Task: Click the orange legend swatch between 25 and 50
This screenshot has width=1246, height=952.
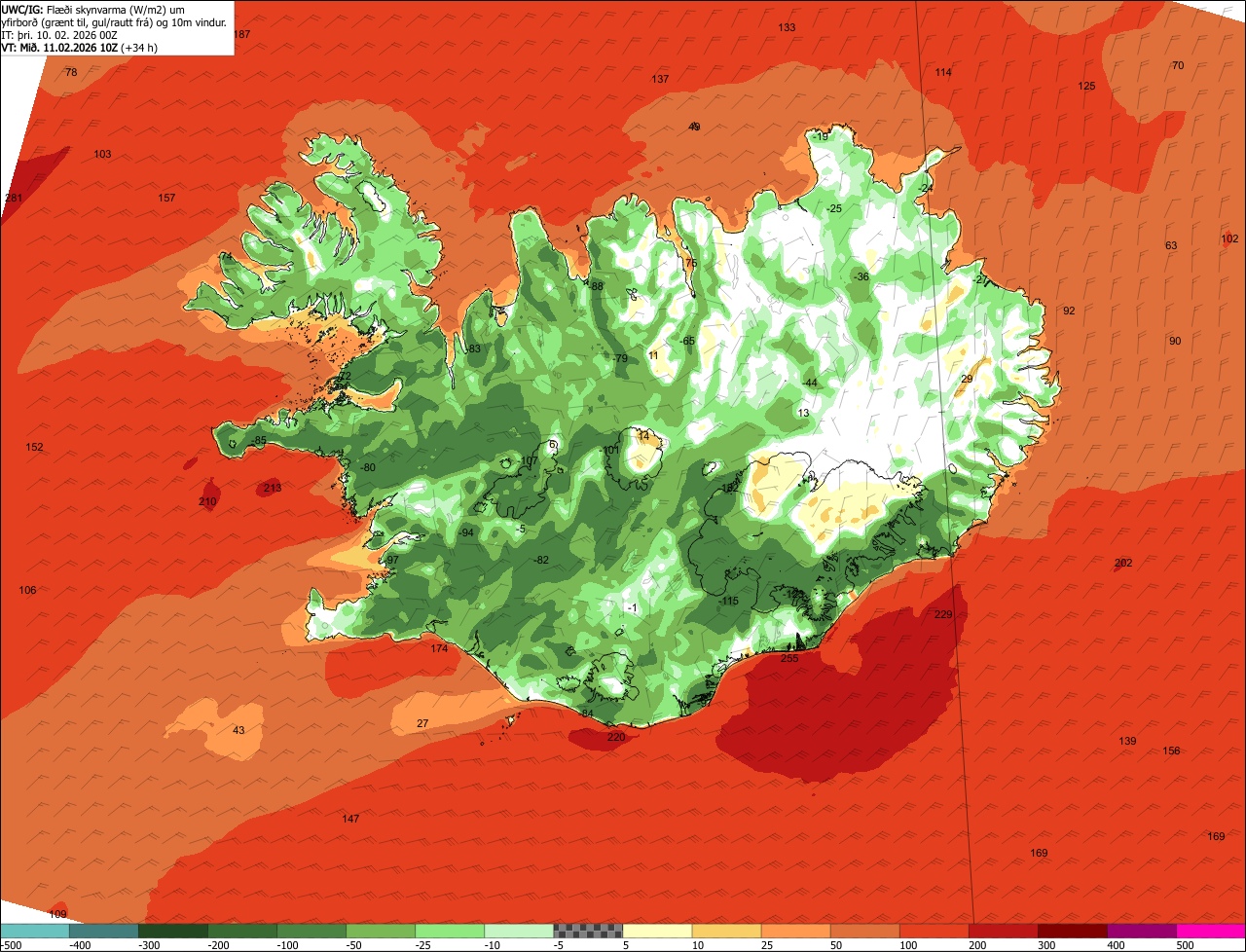Action: point(795,931)
